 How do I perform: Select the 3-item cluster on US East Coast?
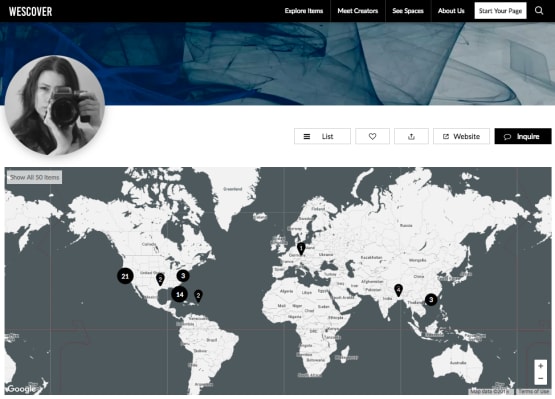pyautogui.click(x=183, y=275)
